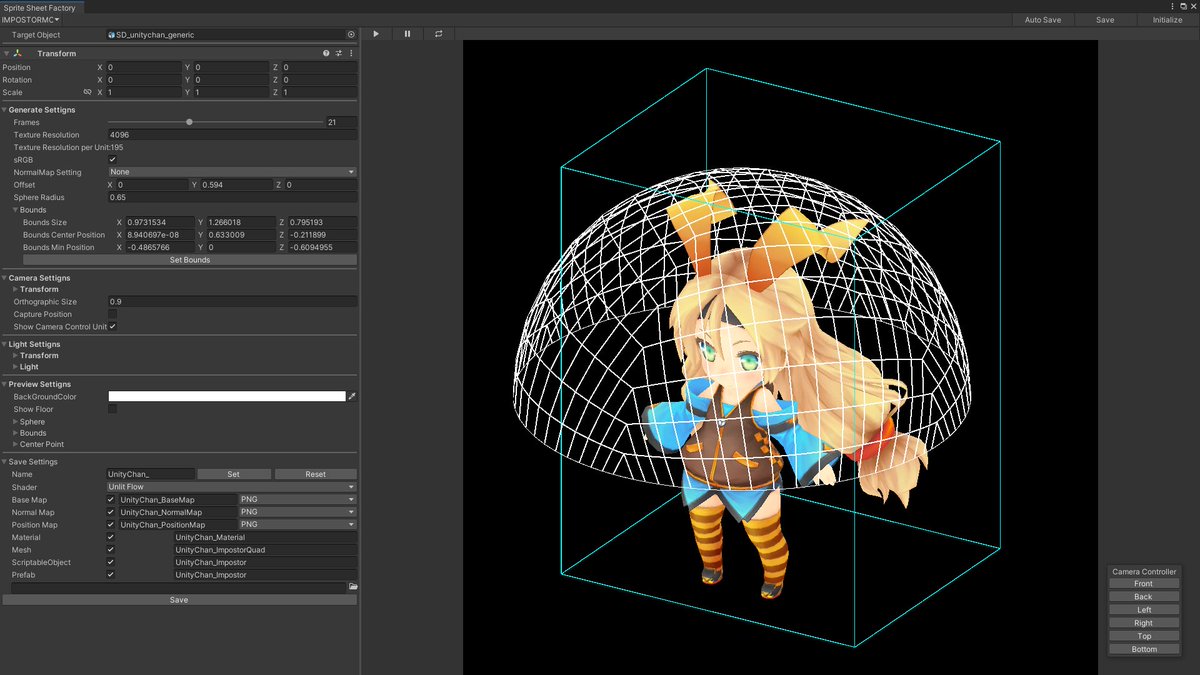This screenshot has width=1200, height=675.
Task: Switch camera to Left view
Action: click(1143, 610)
